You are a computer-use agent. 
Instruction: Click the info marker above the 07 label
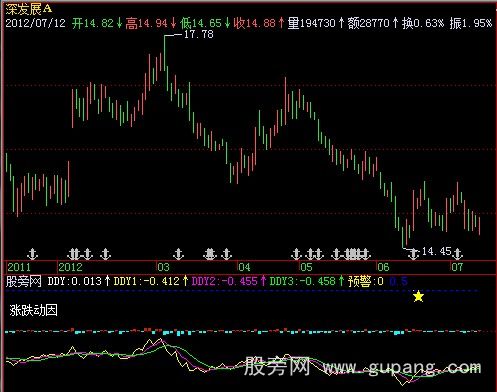coord(457,254)
